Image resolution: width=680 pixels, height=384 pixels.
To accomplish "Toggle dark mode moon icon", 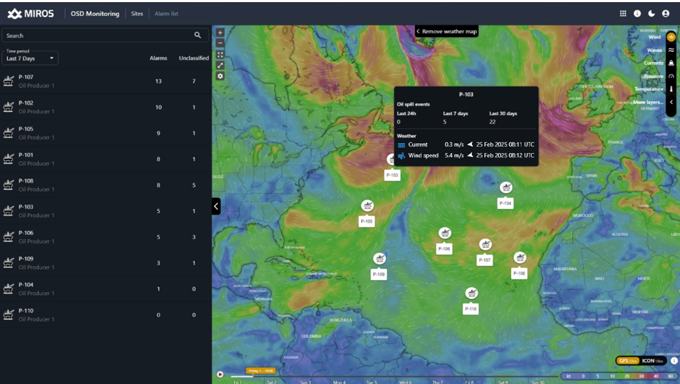I will coord(651,13).
